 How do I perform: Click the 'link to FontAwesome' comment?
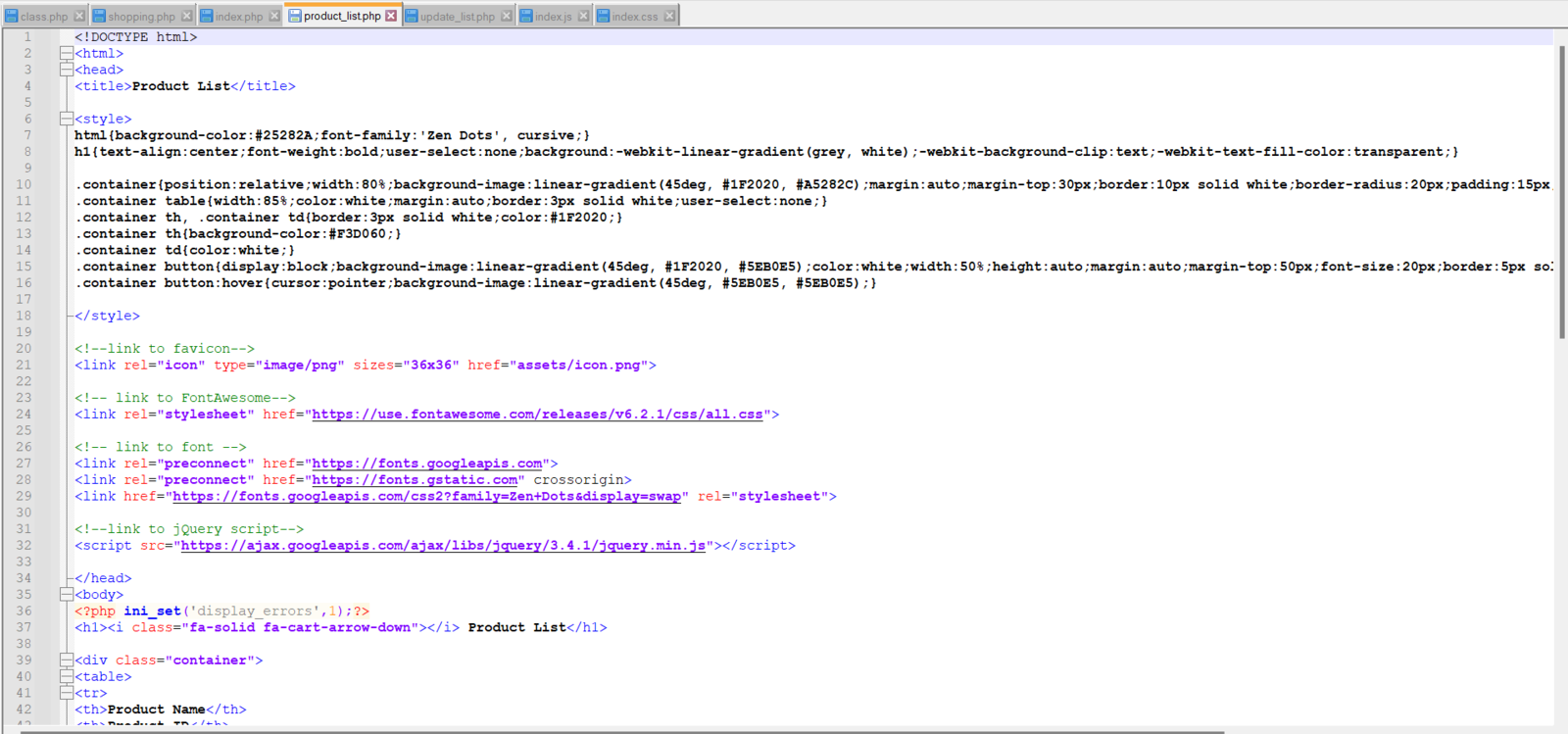pyautogui.click(x=185, y=398)
